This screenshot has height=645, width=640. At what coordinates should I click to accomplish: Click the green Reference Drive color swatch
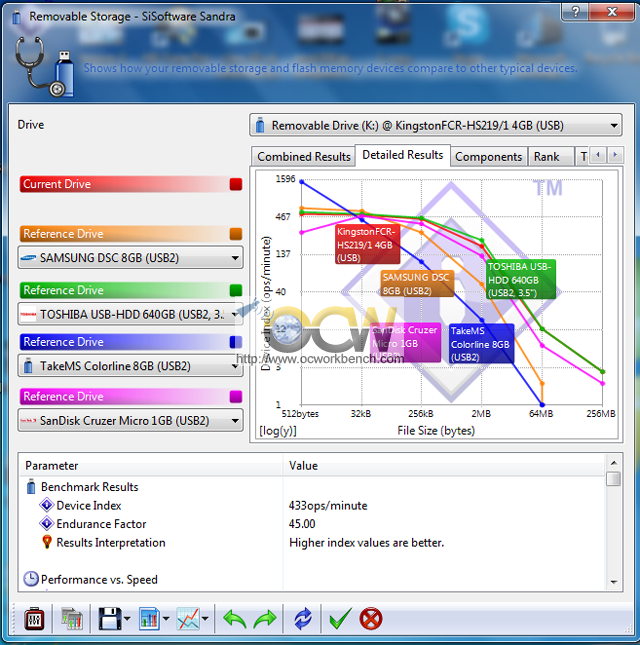[x=236, y=290]
